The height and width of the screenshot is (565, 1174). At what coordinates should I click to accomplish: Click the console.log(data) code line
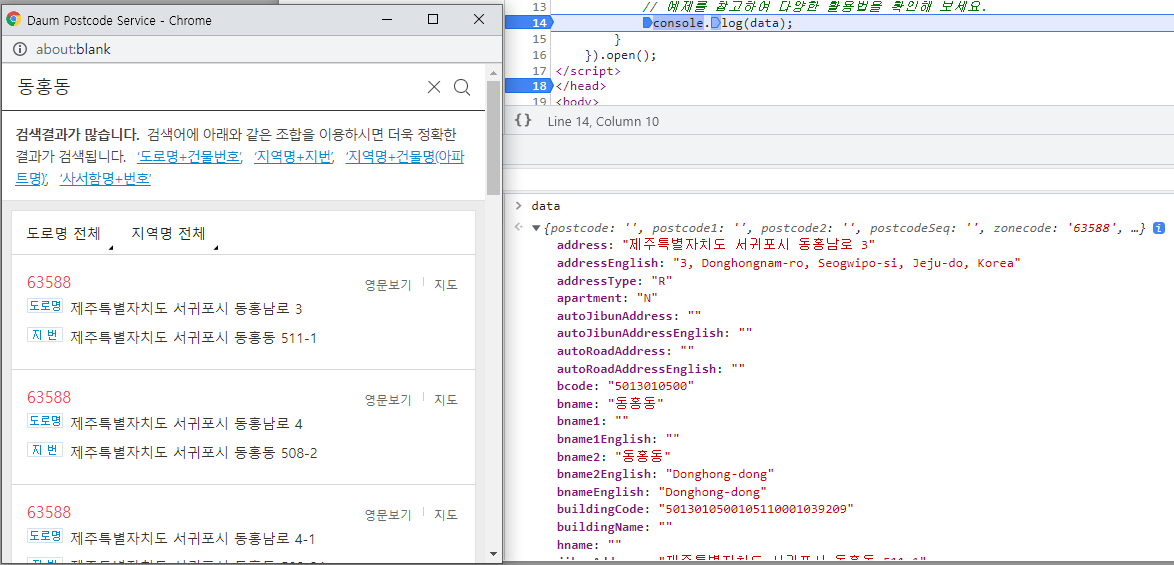pyautogui.click(x=722, y=24)
